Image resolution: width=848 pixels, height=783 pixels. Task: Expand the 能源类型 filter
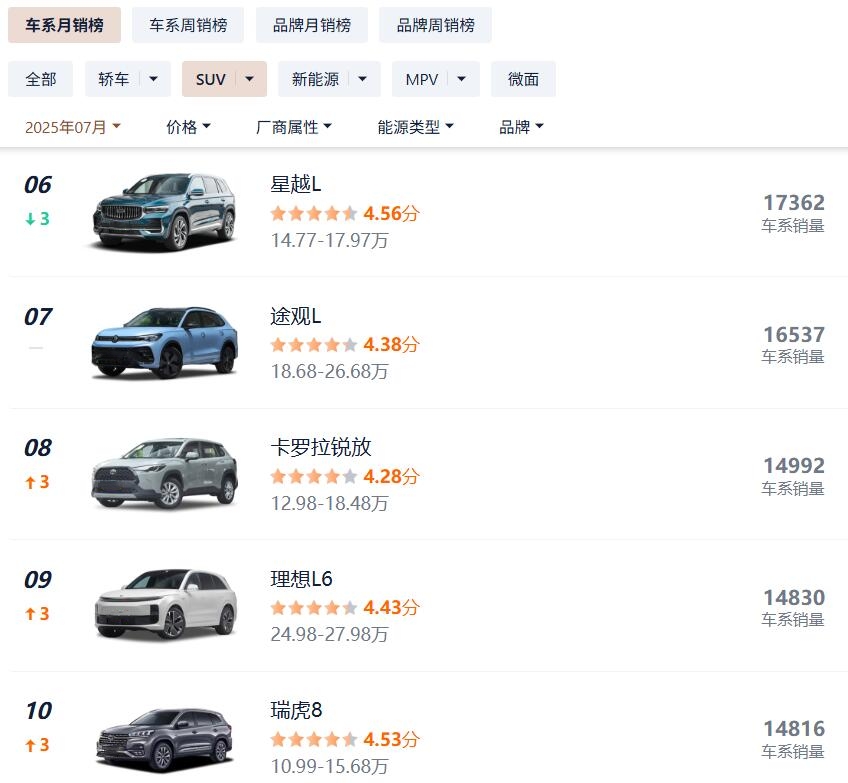(x=415, y=127)
